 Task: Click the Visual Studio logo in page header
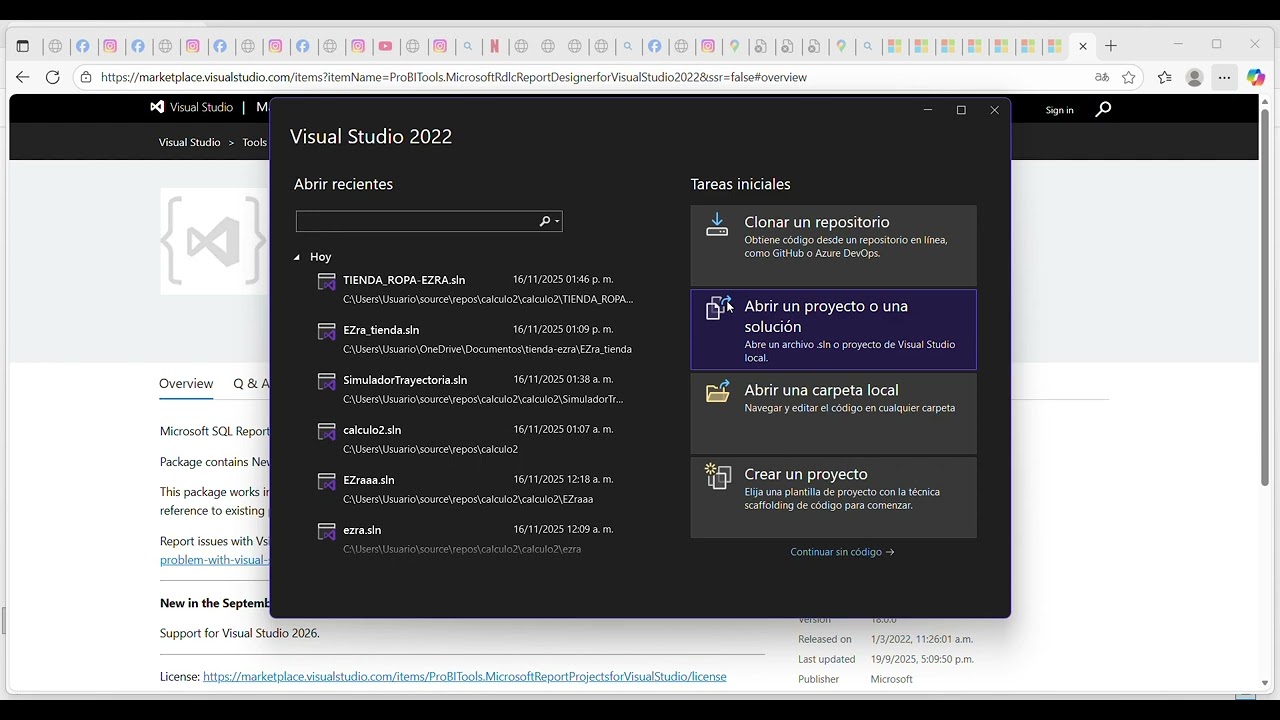[157, 107]
